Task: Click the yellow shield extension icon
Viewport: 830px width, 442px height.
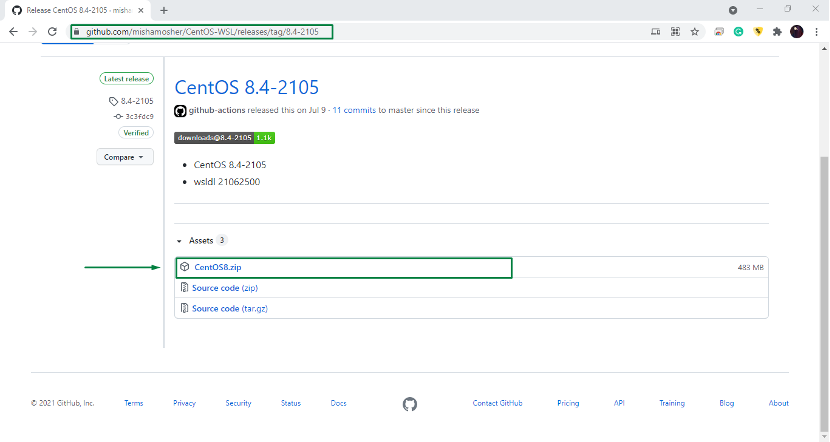Action: [x=758, y=32]
